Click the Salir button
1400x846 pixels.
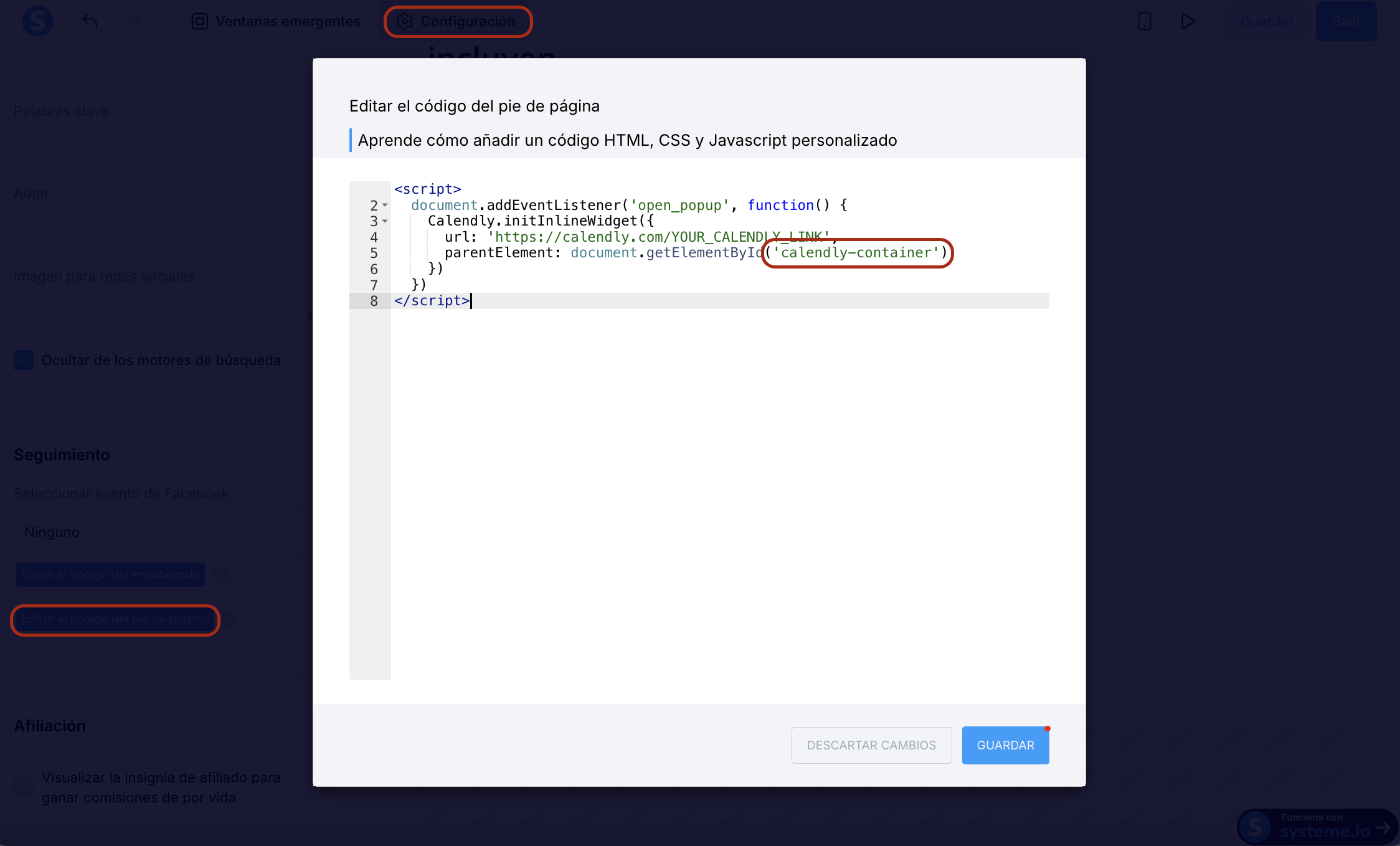1346,21
